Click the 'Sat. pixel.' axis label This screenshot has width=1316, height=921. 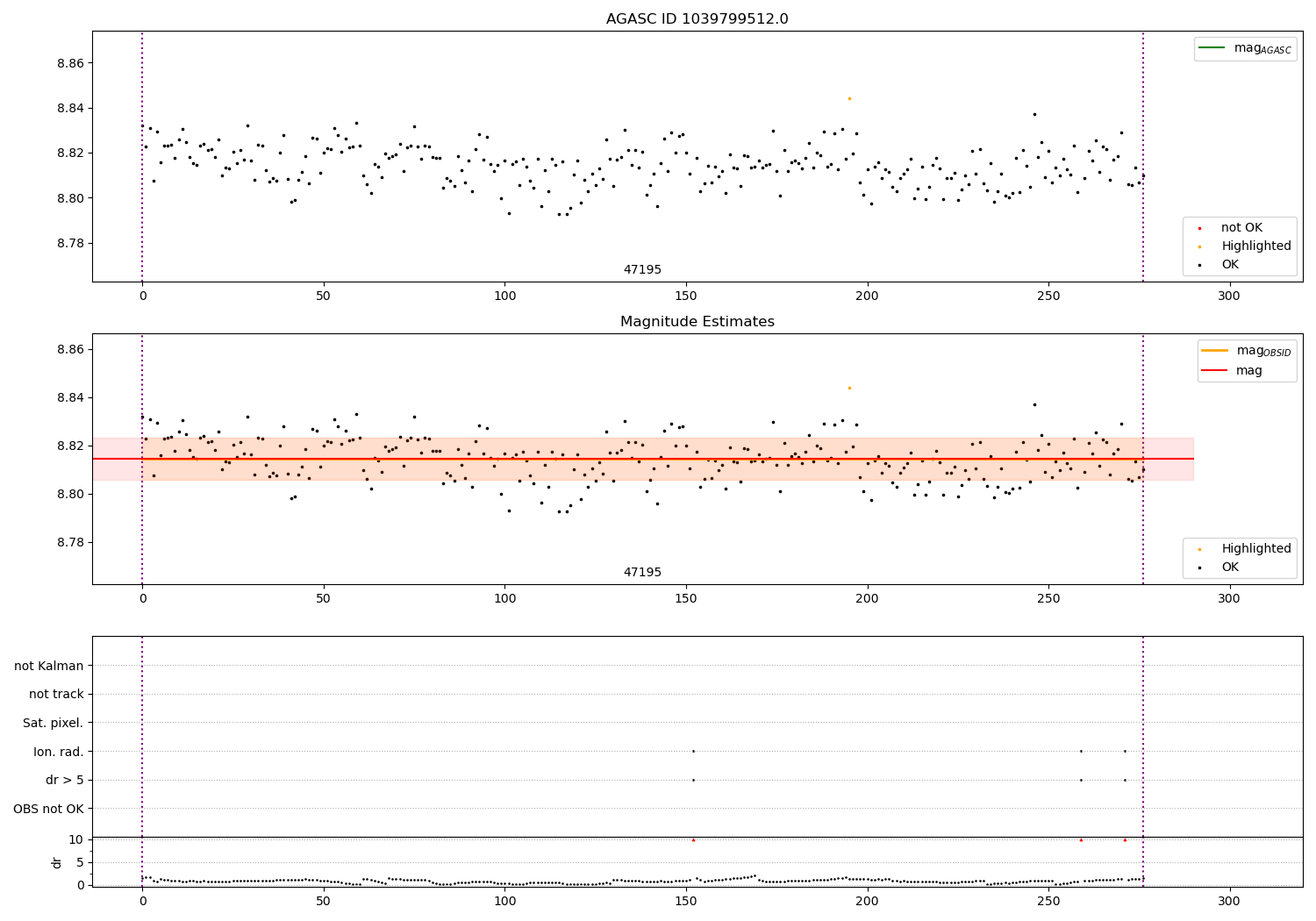54,723
